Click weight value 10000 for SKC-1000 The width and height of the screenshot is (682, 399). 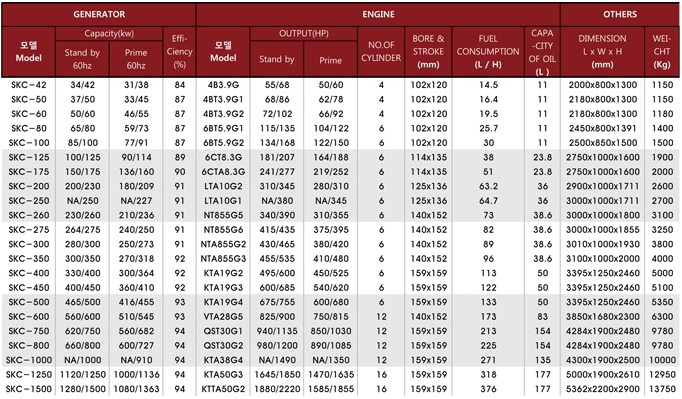click(662, 360)
